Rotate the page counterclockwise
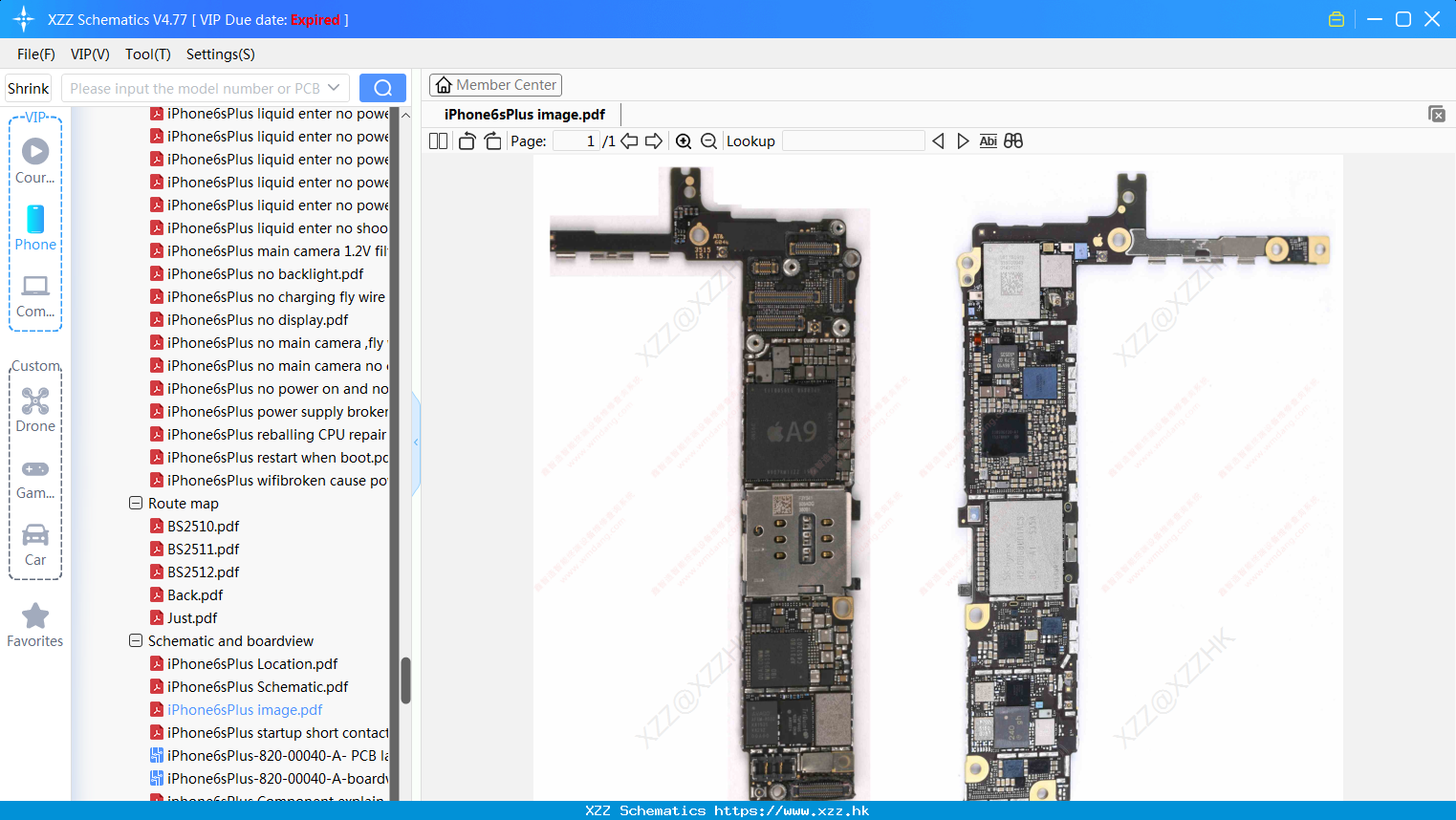 click(467, 141)
